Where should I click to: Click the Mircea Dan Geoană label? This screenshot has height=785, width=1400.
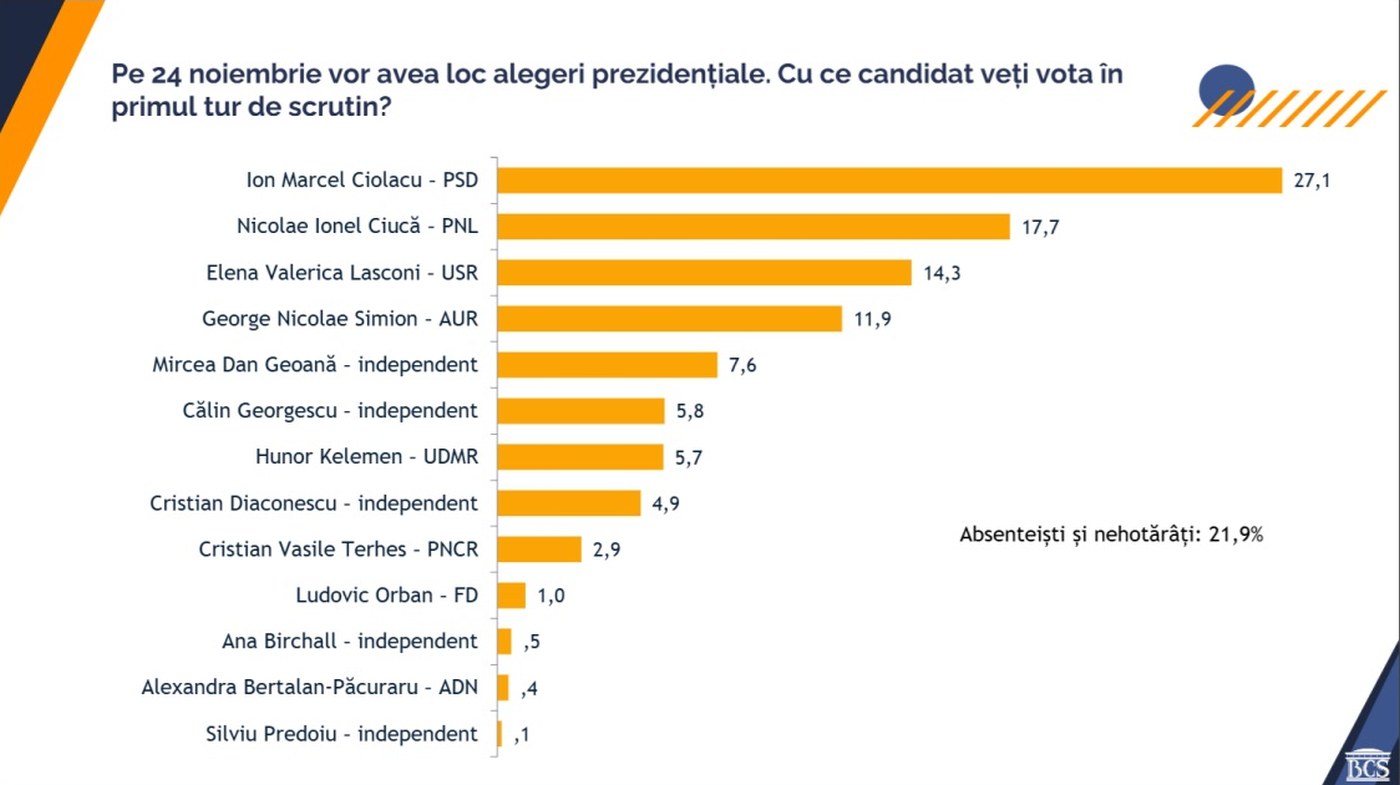tap(315, 365)
